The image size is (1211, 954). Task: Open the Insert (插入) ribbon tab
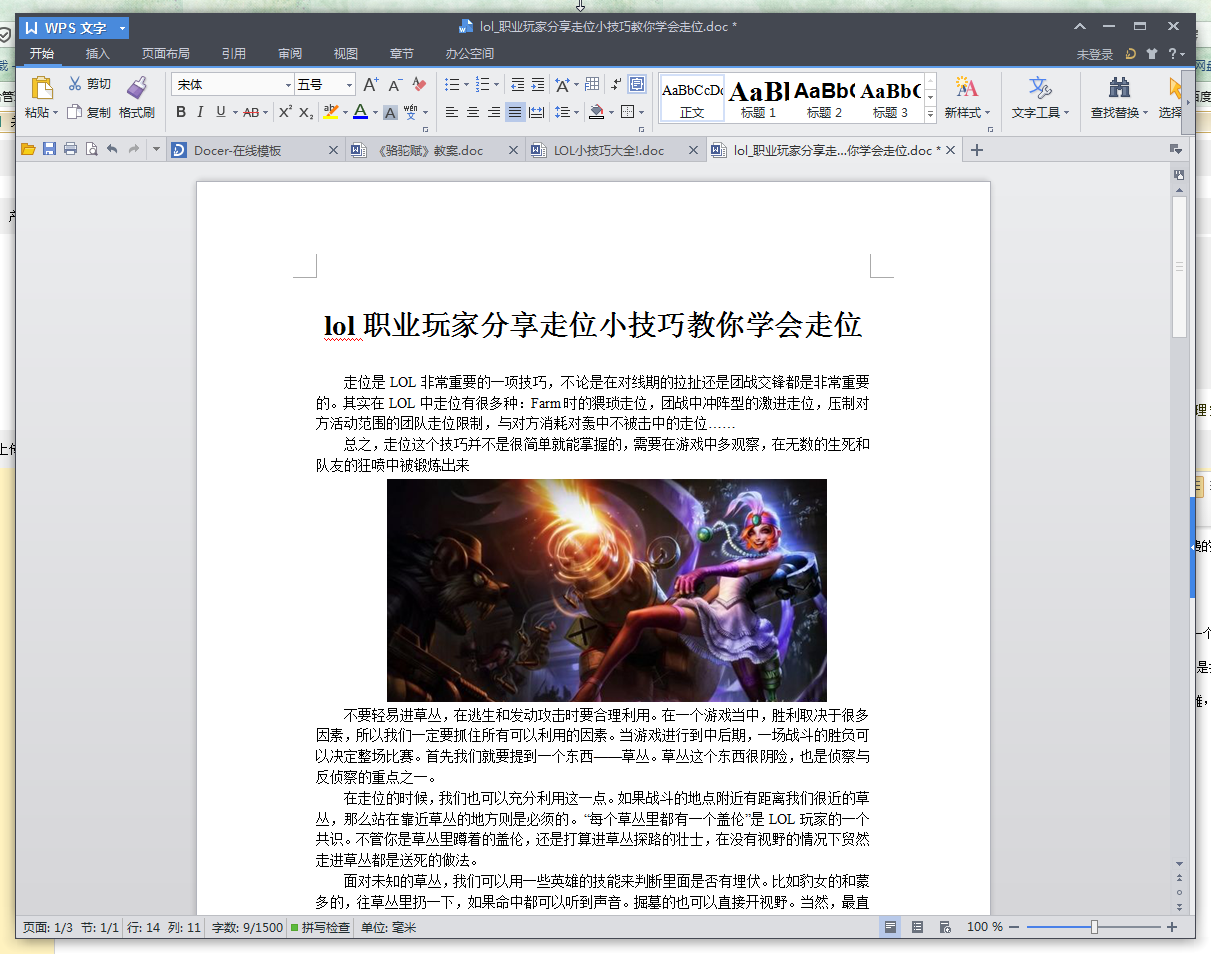(x=98, y=54)
